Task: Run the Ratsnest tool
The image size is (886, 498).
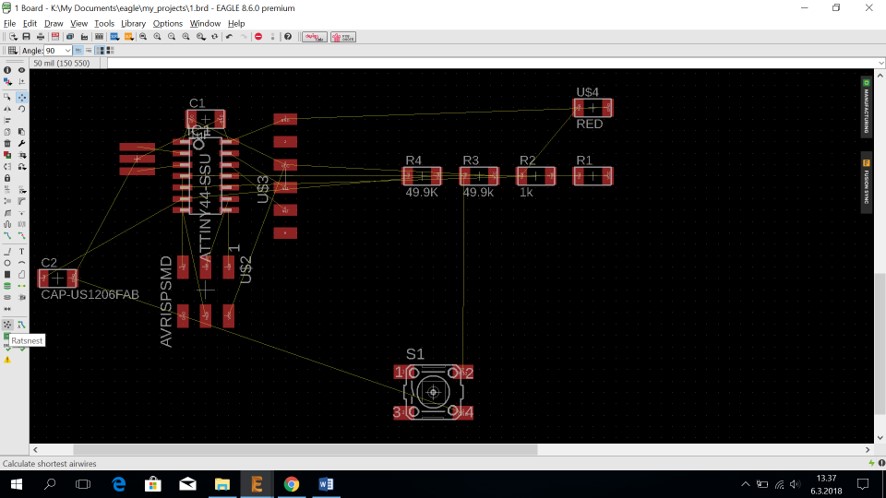Action: pyautogui.click(x=7, y=325)
